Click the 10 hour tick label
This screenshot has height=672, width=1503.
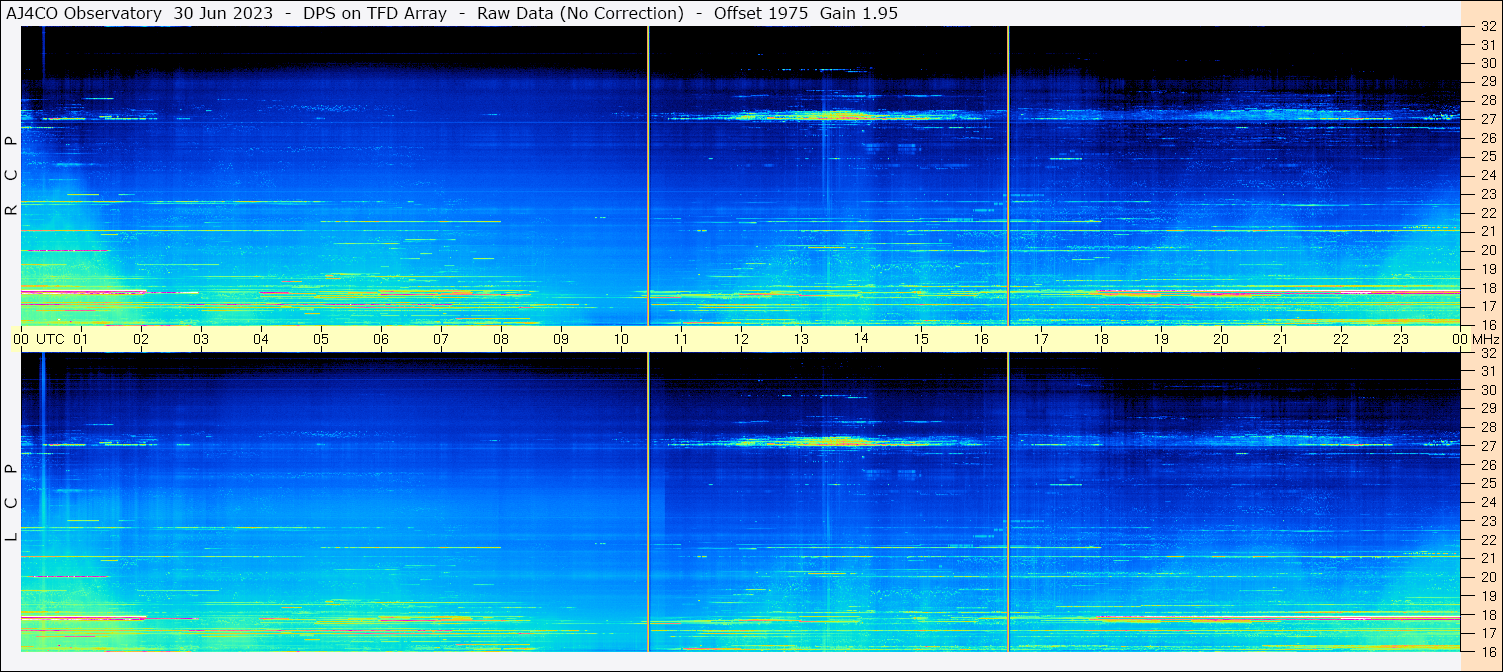621,339
